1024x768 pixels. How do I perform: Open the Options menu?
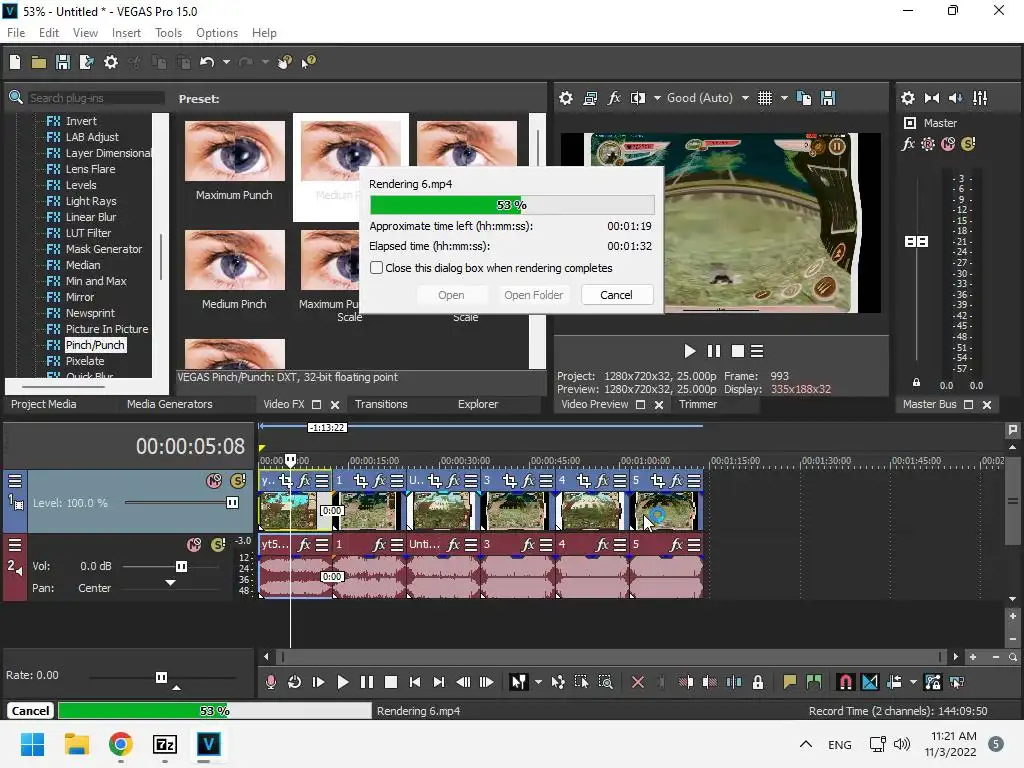coord(217,33)
